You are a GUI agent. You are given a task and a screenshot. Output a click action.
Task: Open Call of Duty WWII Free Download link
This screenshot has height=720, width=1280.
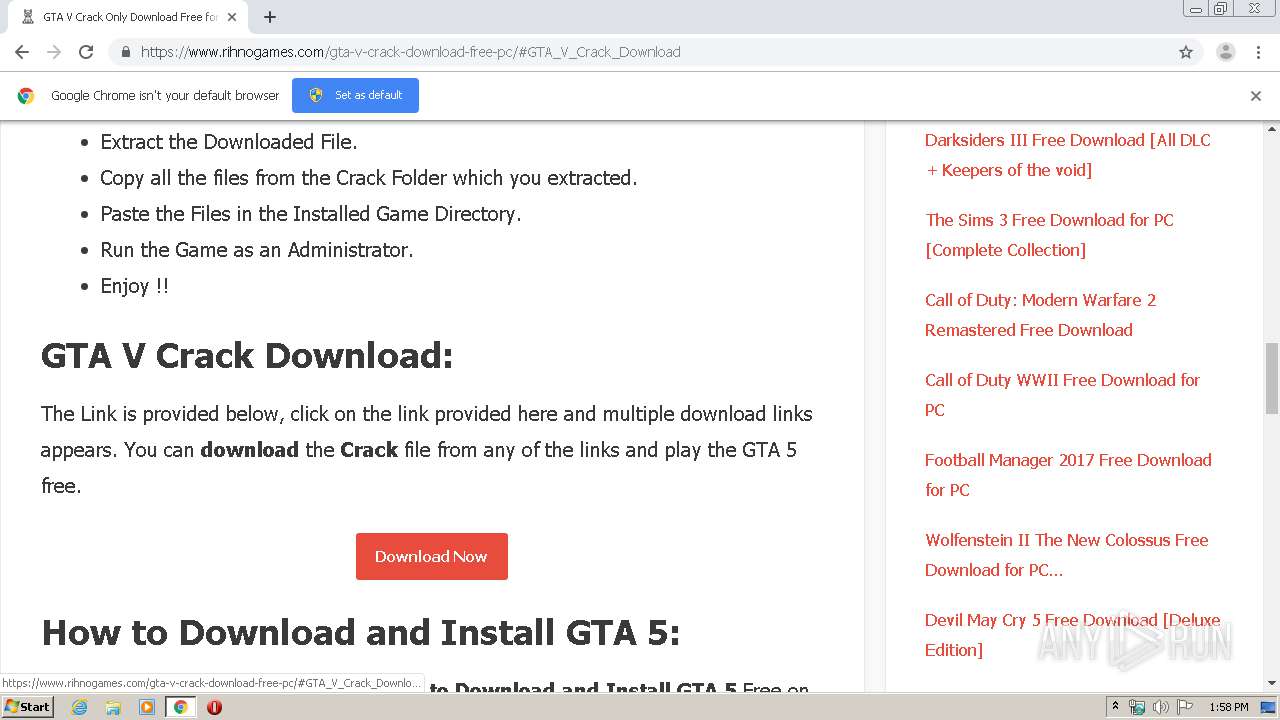pos(1062,395)
